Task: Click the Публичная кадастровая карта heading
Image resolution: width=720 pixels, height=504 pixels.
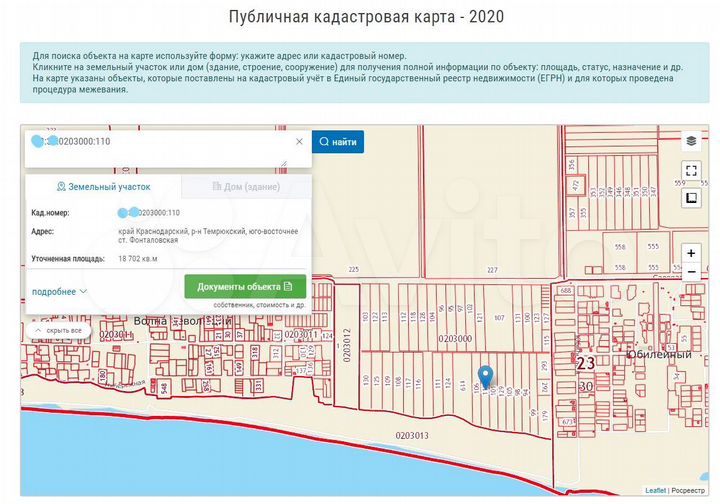Action: [x=366, y=17]
